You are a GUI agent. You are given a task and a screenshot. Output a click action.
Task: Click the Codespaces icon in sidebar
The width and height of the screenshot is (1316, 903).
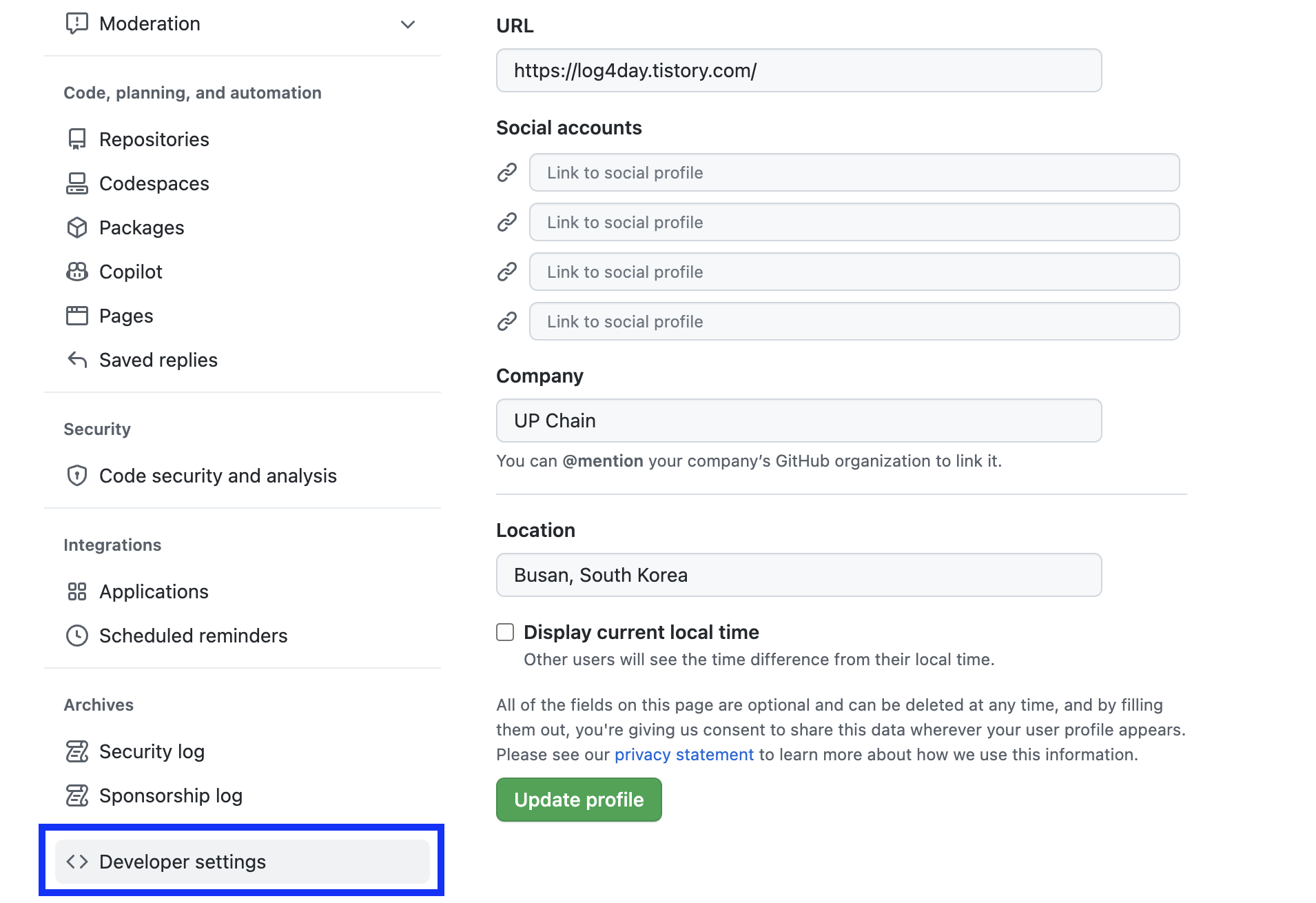pyautogui.click(x=76, y=183)
